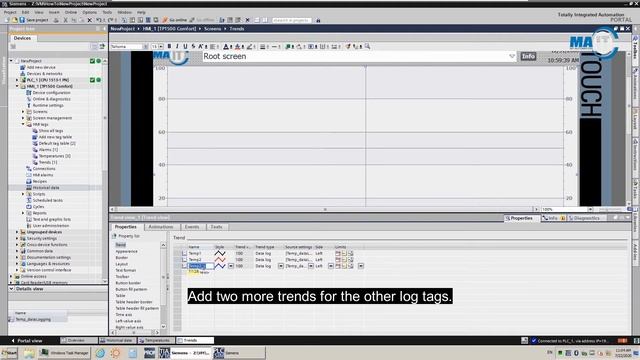Click the Undo icon in main toolbar
Image resolution: width=640 pixels, height=360 pixels.
pyautogui.click(x=99, y=20)
